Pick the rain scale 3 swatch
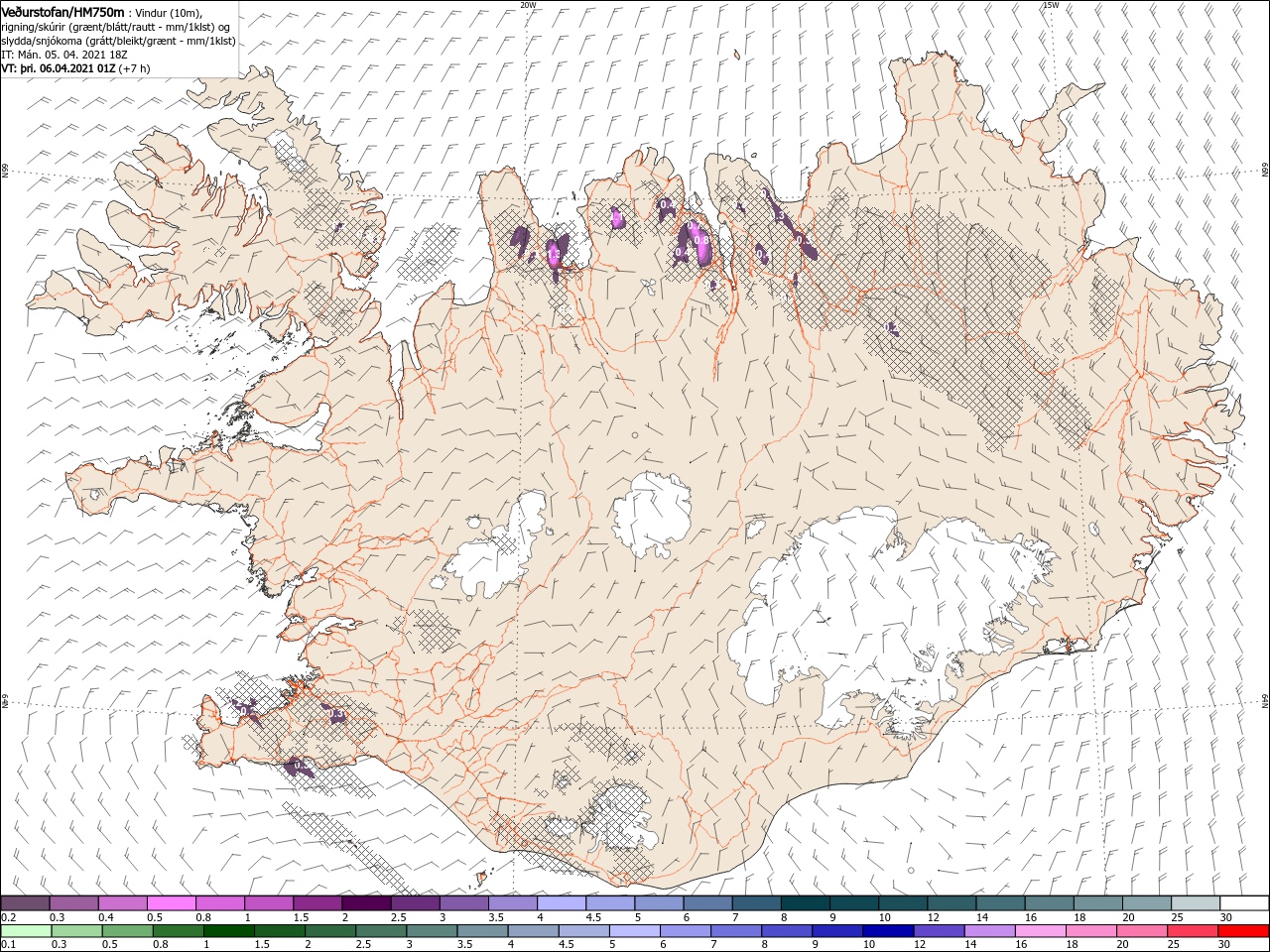 tap(431, 931)
